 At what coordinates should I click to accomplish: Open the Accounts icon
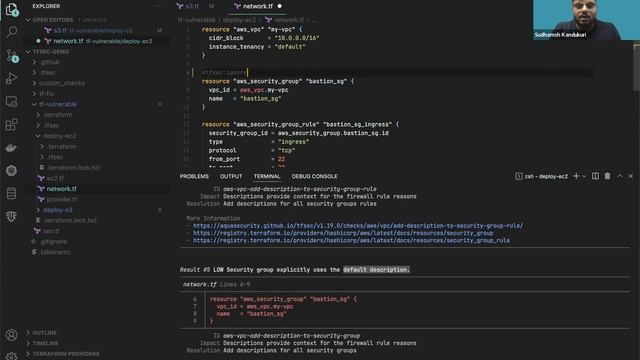click(x=11, y=335)
